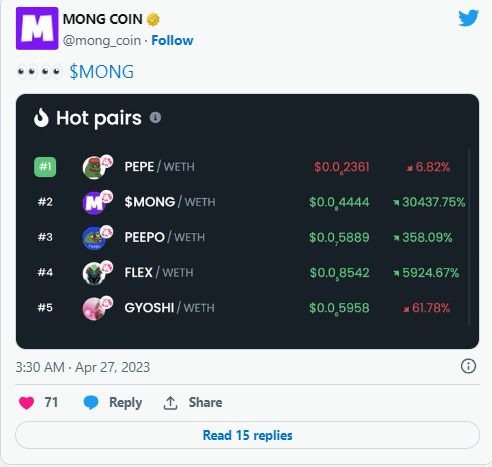Click the Twitter bird logo
This screenshot has width=492, height=467.
[468, 18]
